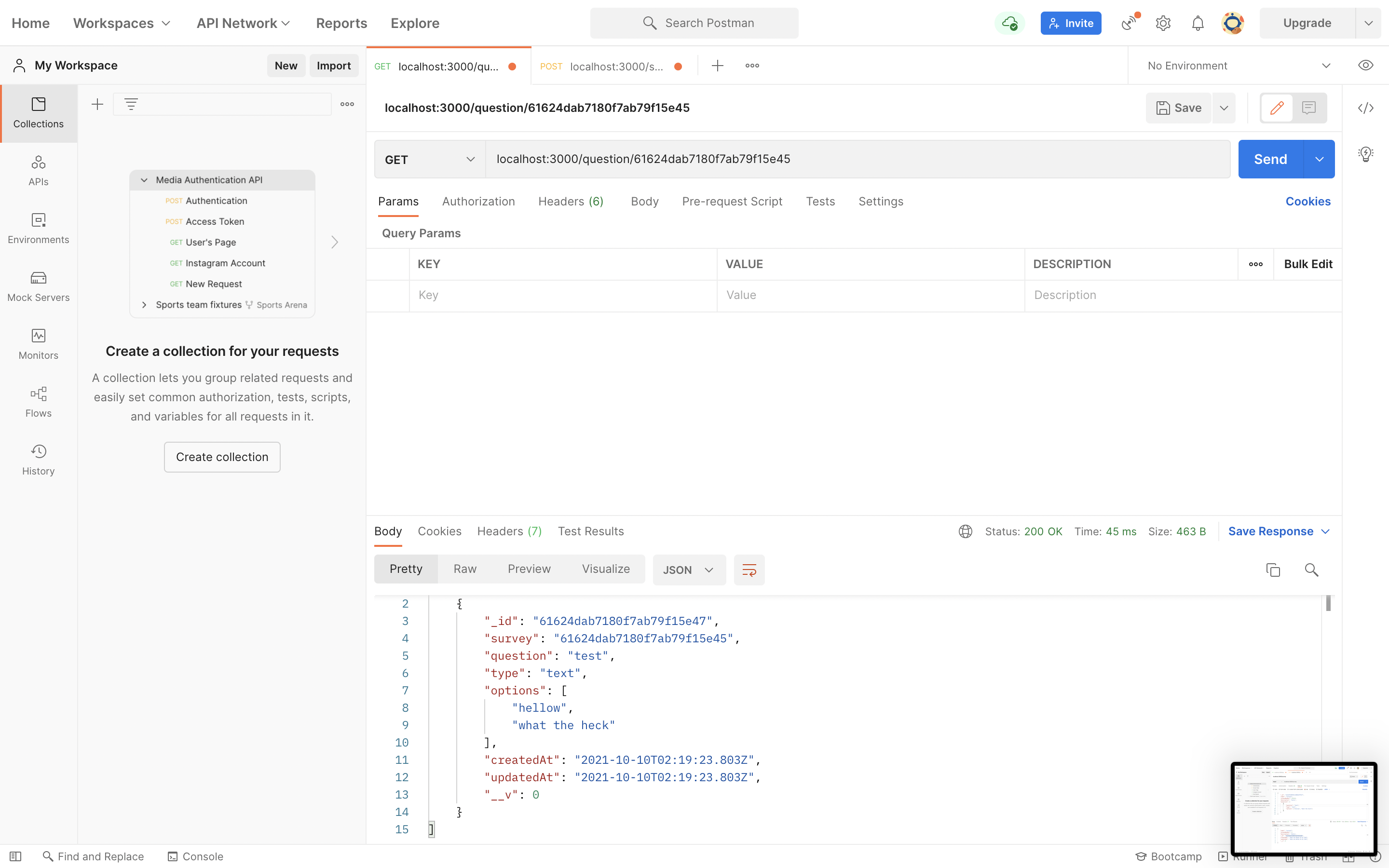1389x868 pixels.
Task: Open the Monitors sidebar panel
Action: click(x=39, y=344)
